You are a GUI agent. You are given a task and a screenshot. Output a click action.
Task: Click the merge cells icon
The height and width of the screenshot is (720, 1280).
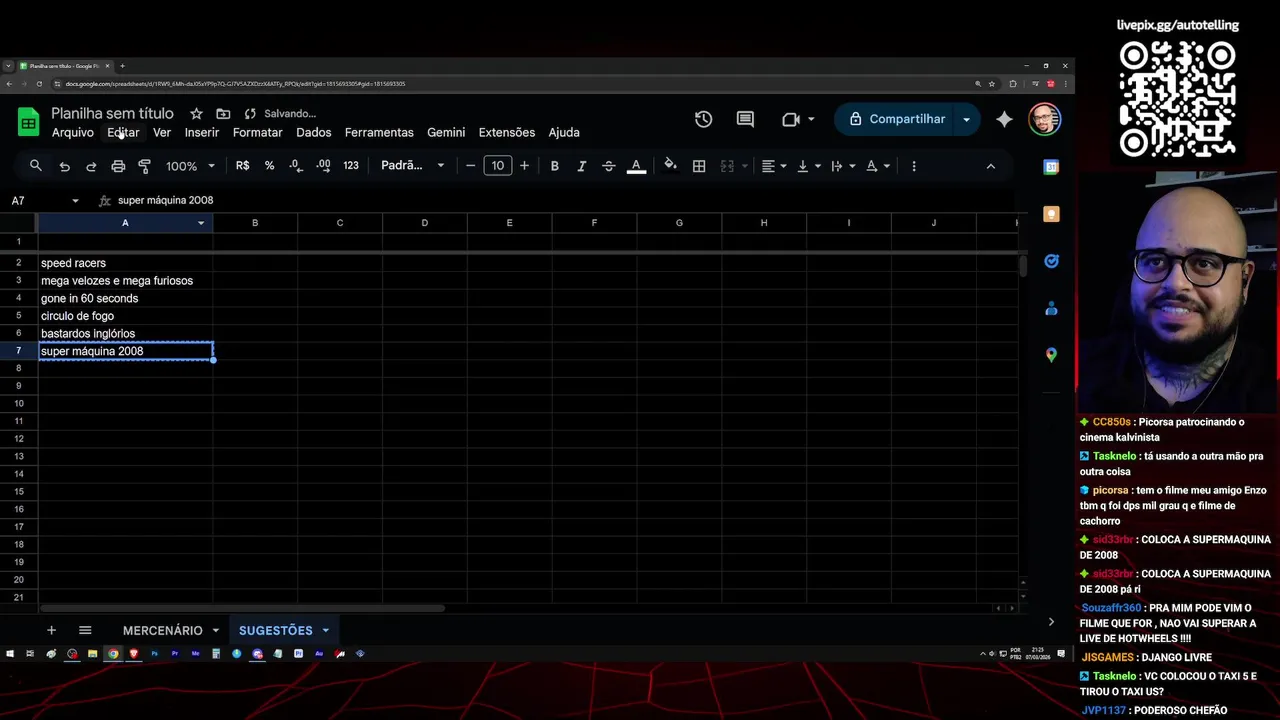coord(727,166)
